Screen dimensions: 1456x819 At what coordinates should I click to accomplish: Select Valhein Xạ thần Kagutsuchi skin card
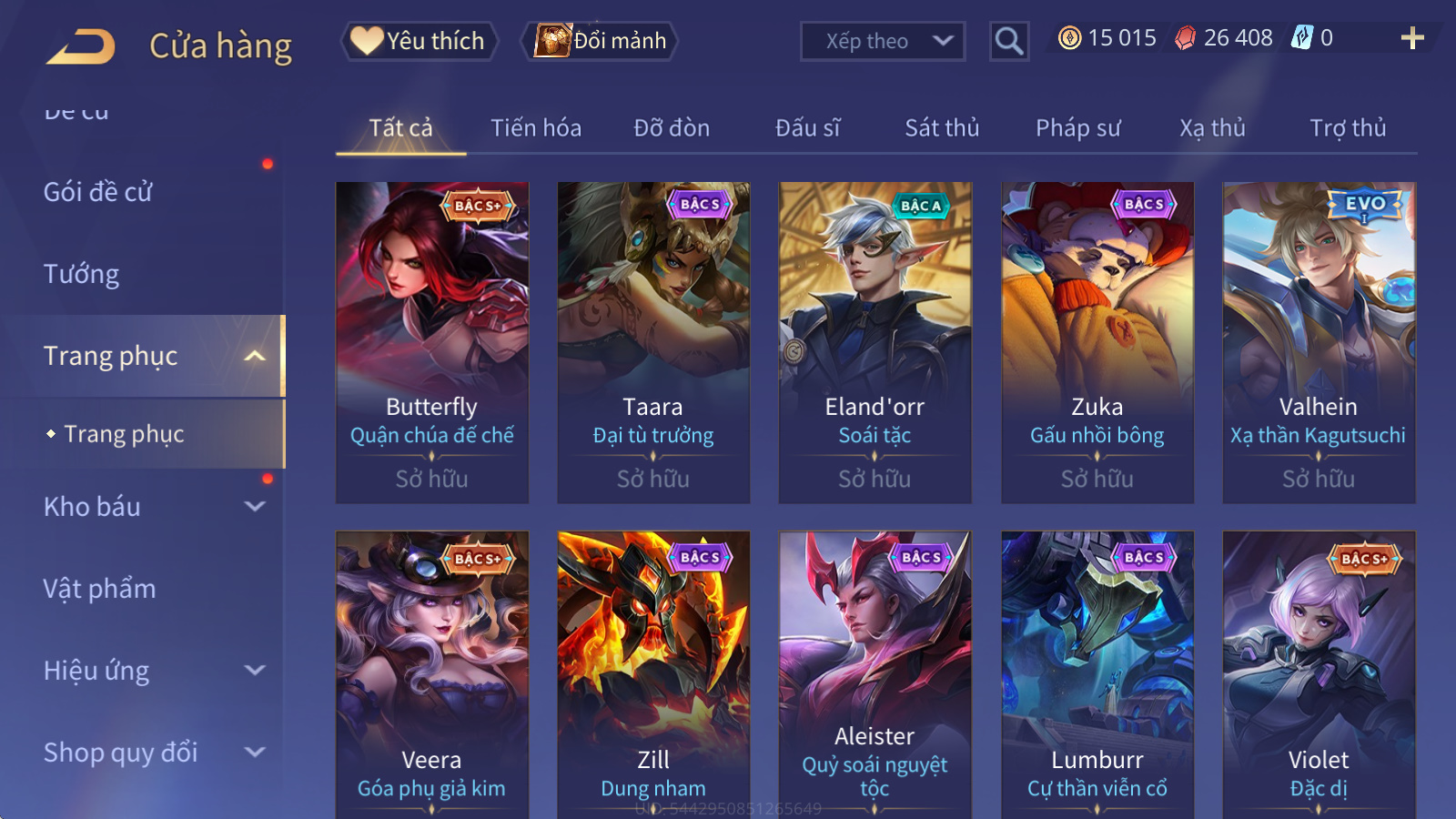(1319, 342)
